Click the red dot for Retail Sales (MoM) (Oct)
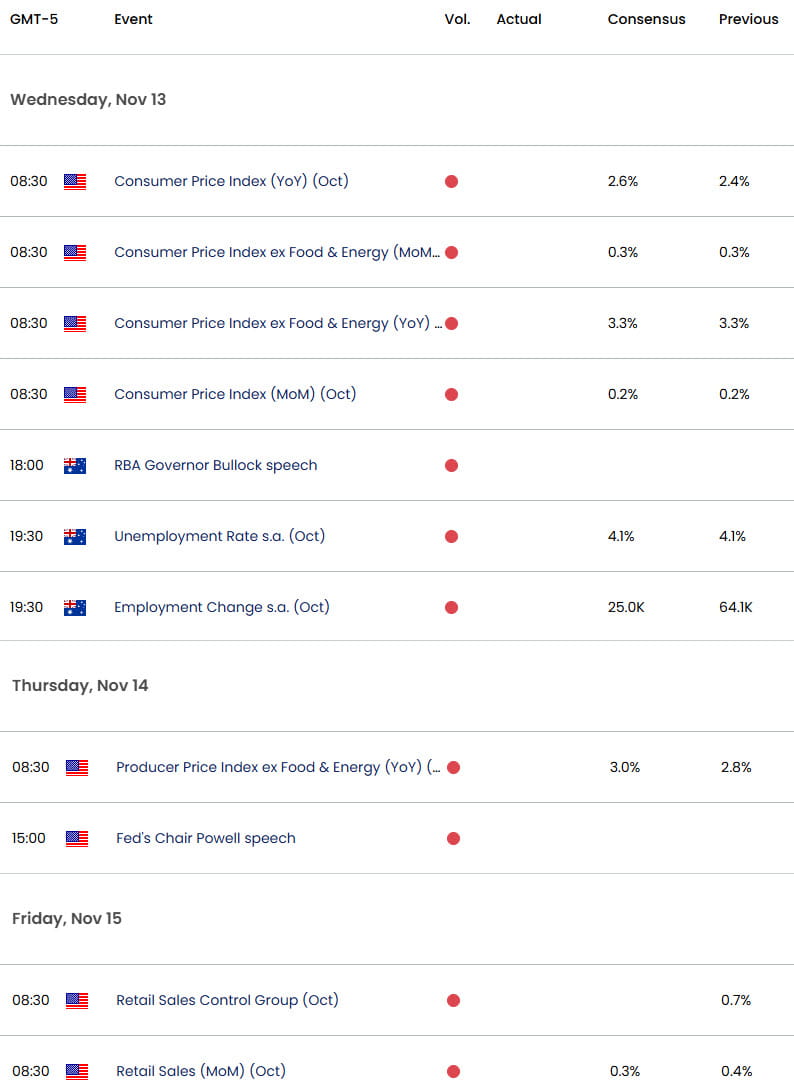The width and height of the screenshot is (794, 1090). point(452,1071)
